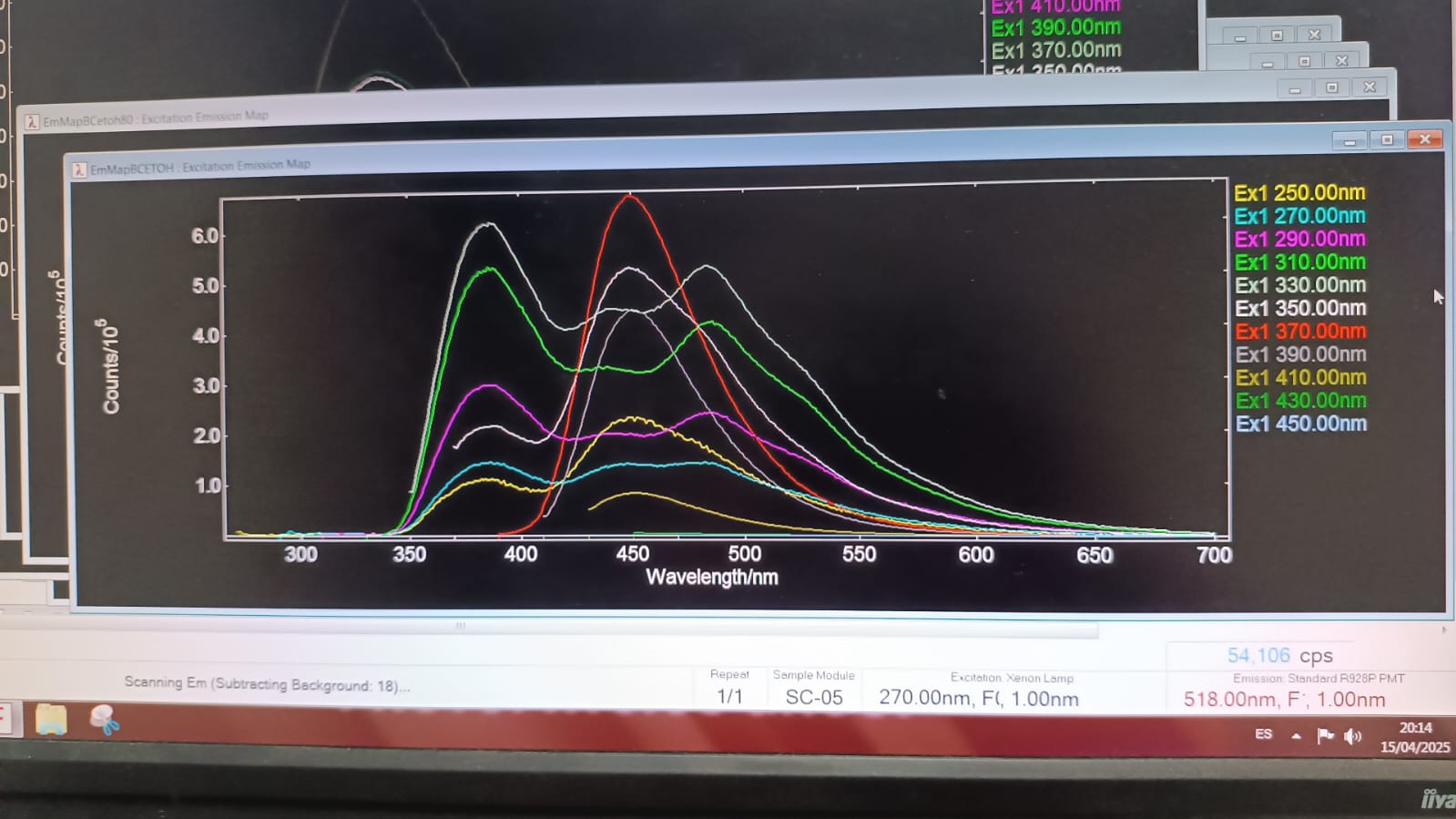Minimize the EmMapBCetoh80 window behind
1456x819 pixels.
1295,88
